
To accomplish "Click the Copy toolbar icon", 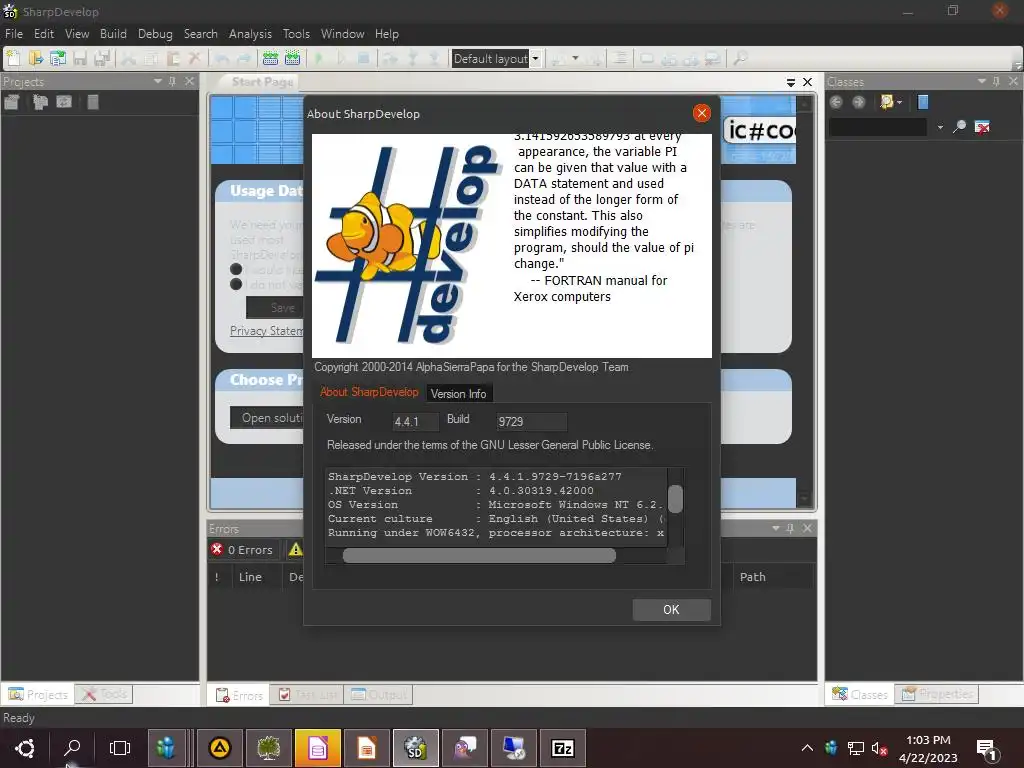I will [150, 59].
